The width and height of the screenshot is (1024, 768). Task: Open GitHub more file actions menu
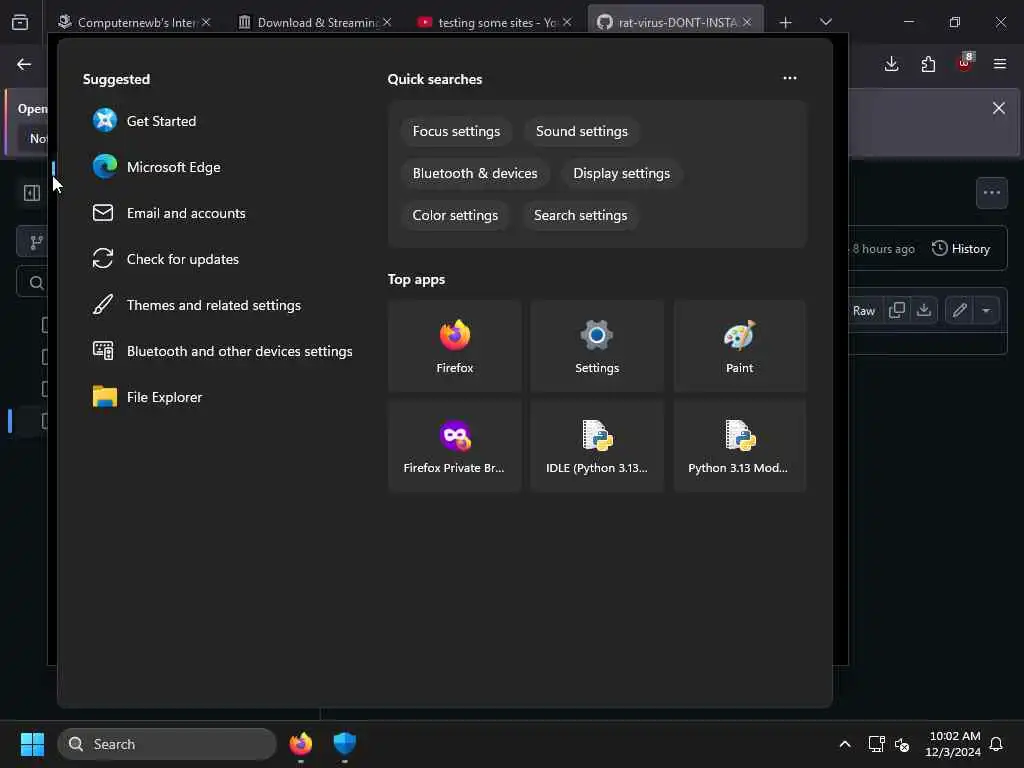point(991,193)
